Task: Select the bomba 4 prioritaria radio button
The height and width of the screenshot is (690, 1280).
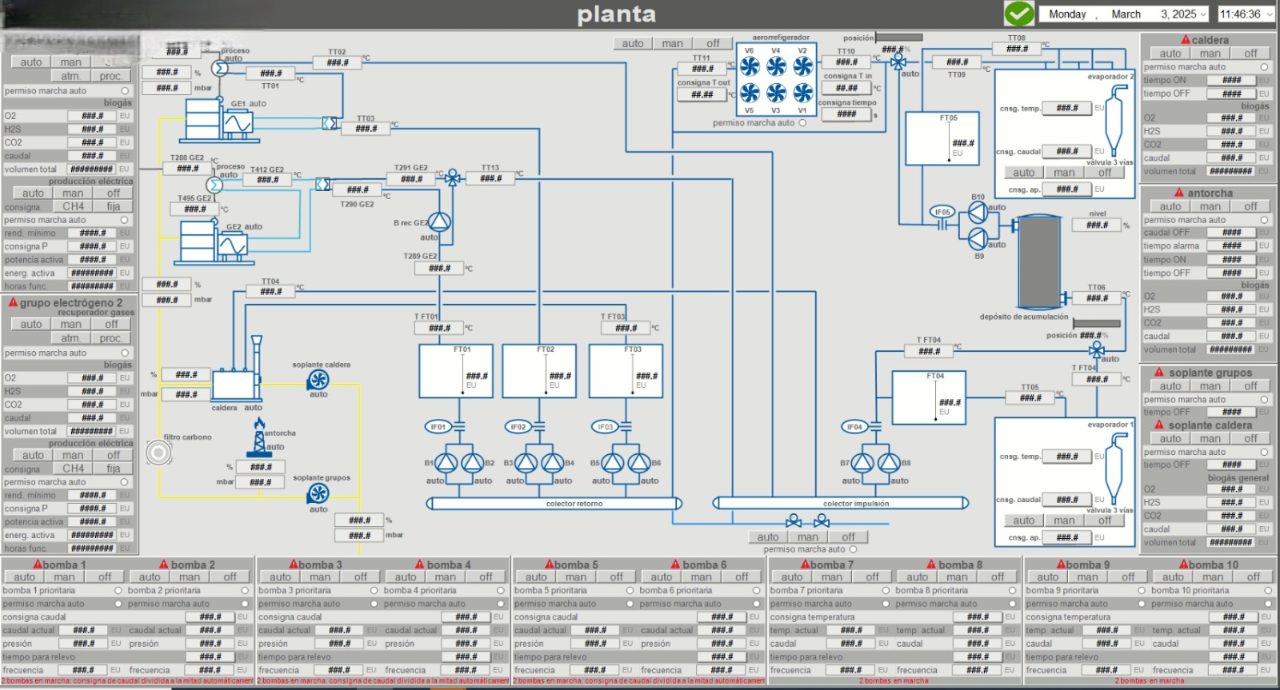Action: pos(500,590)
